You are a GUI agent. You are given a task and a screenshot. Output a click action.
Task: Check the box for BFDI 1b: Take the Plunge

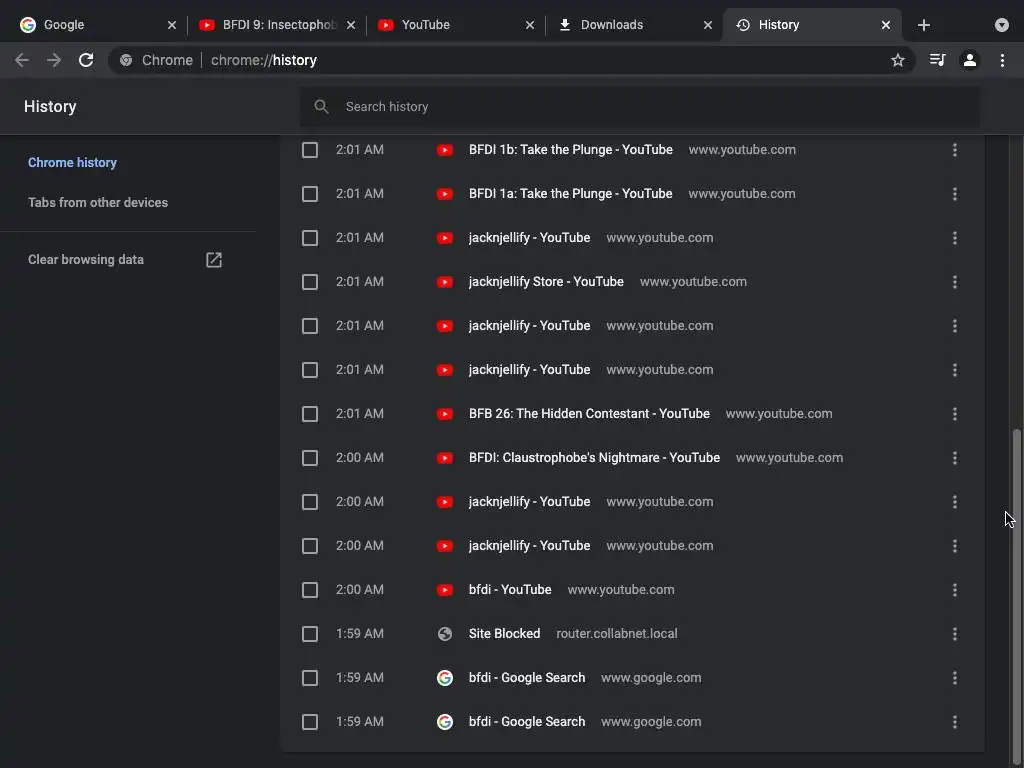310,150
